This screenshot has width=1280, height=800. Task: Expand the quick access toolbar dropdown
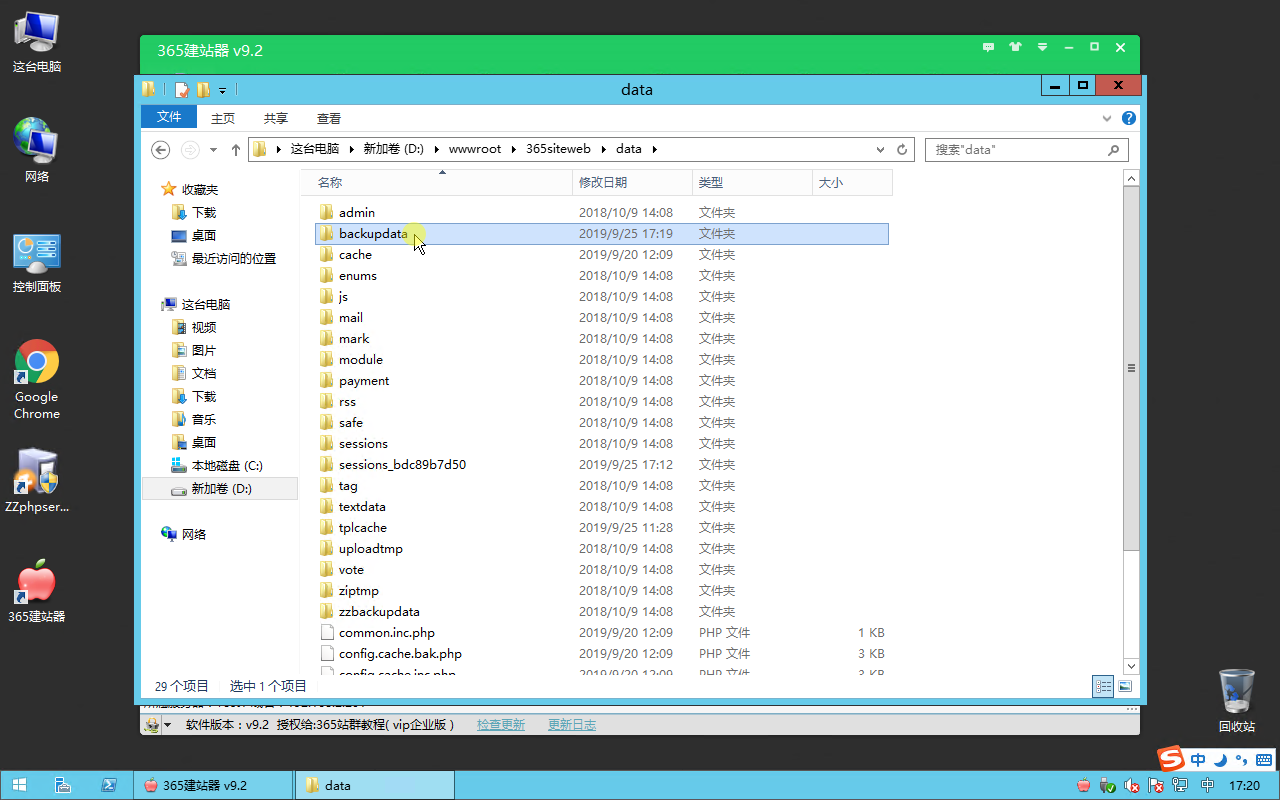223,90
